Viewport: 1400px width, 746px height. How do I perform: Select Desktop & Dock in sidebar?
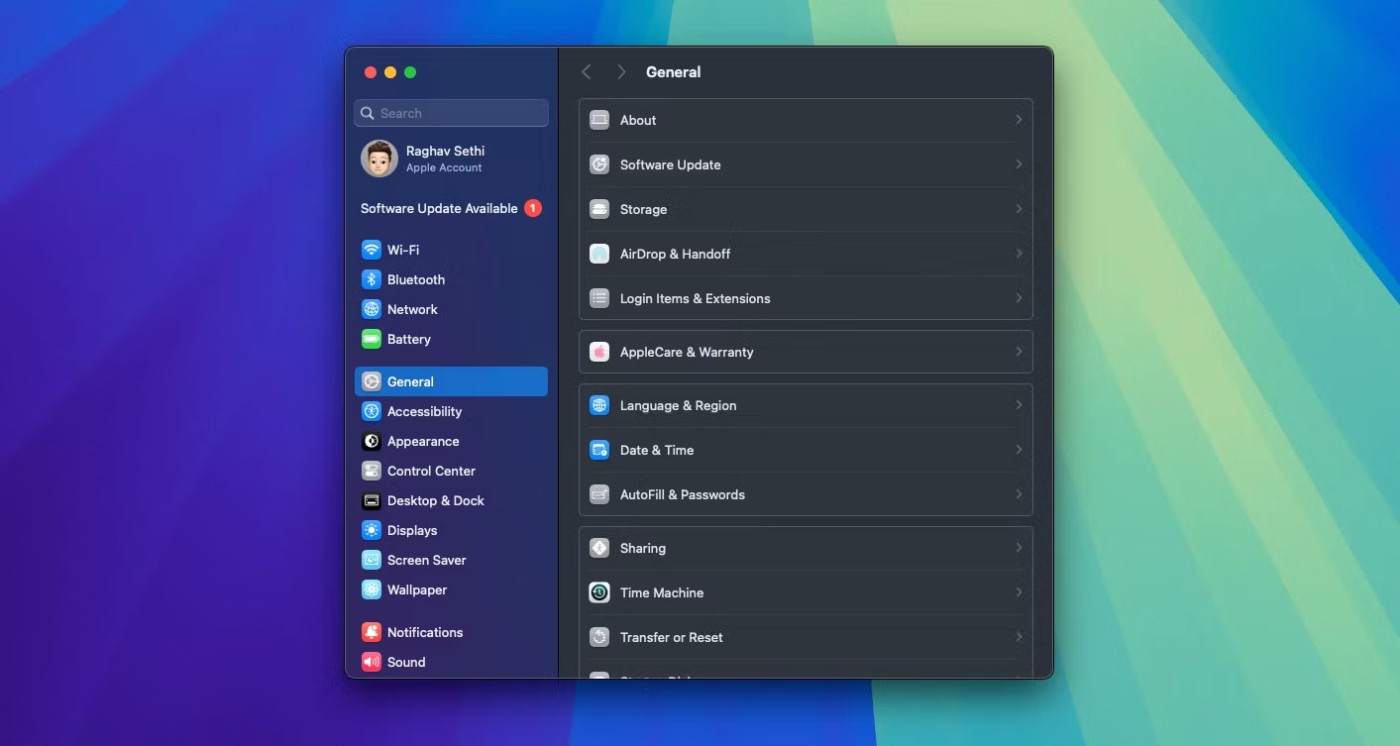pos(435,501)
